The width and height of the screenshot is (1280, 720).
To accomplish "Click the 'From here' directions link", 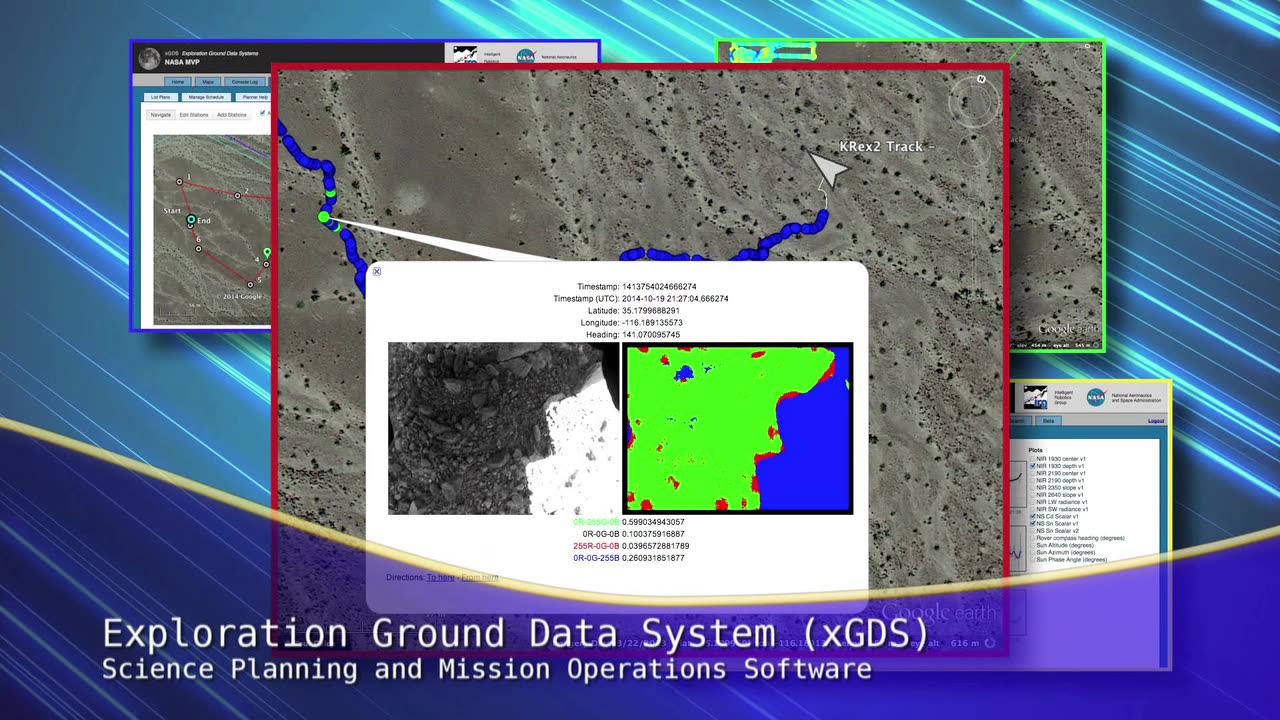I will click(479, 578).
